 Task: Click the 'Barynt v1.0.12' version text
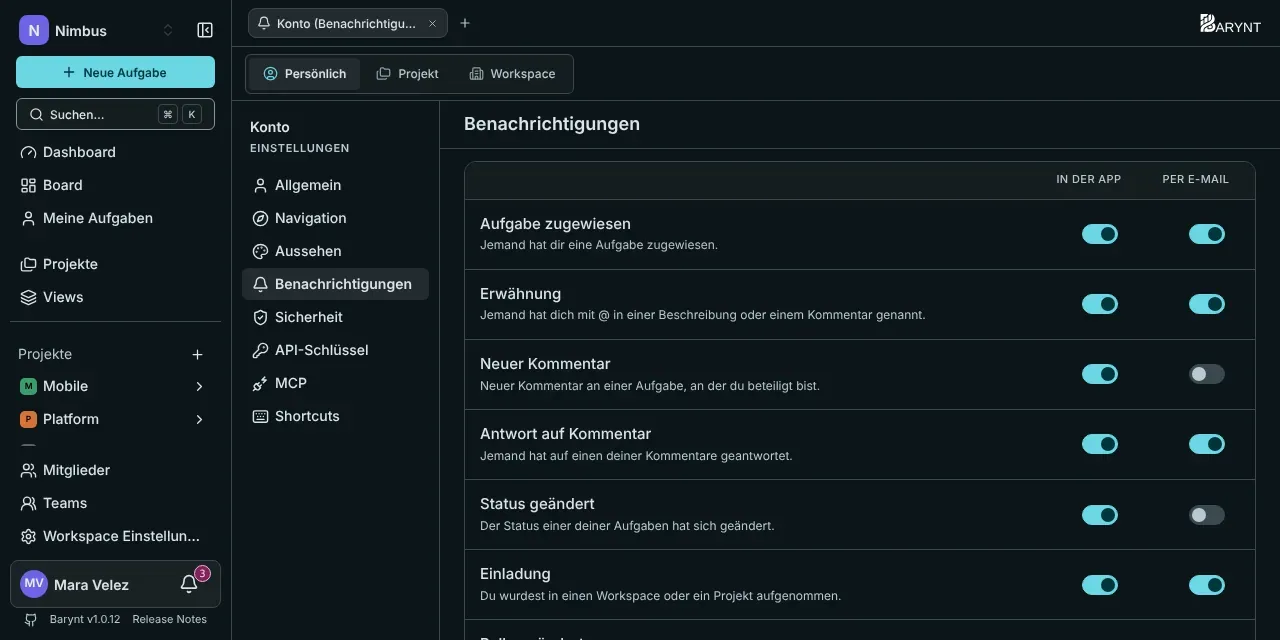coord(85,619)
